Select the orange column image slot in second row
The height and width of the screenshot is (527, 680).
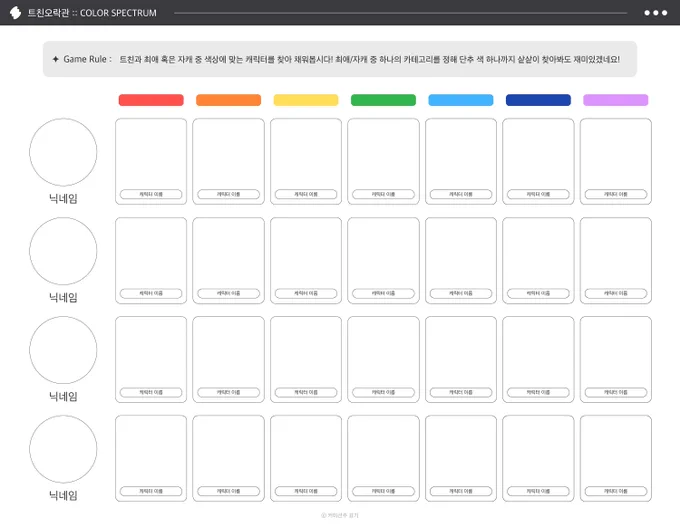click(x=229, y=260)
